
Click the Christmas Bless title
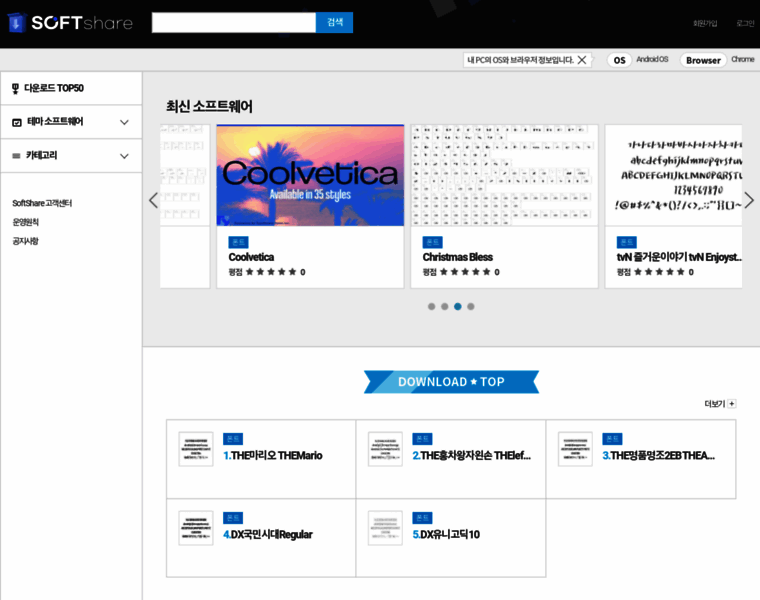pyautogui.click(x=458, y=257)
